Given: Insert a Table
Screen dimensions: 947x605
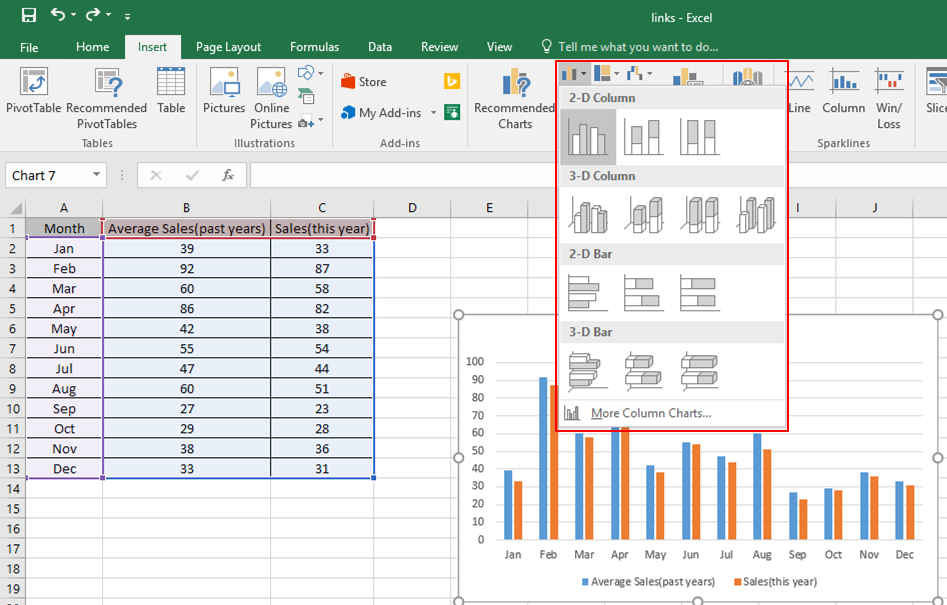Looking at the screenshot, I should pos(171,91).
